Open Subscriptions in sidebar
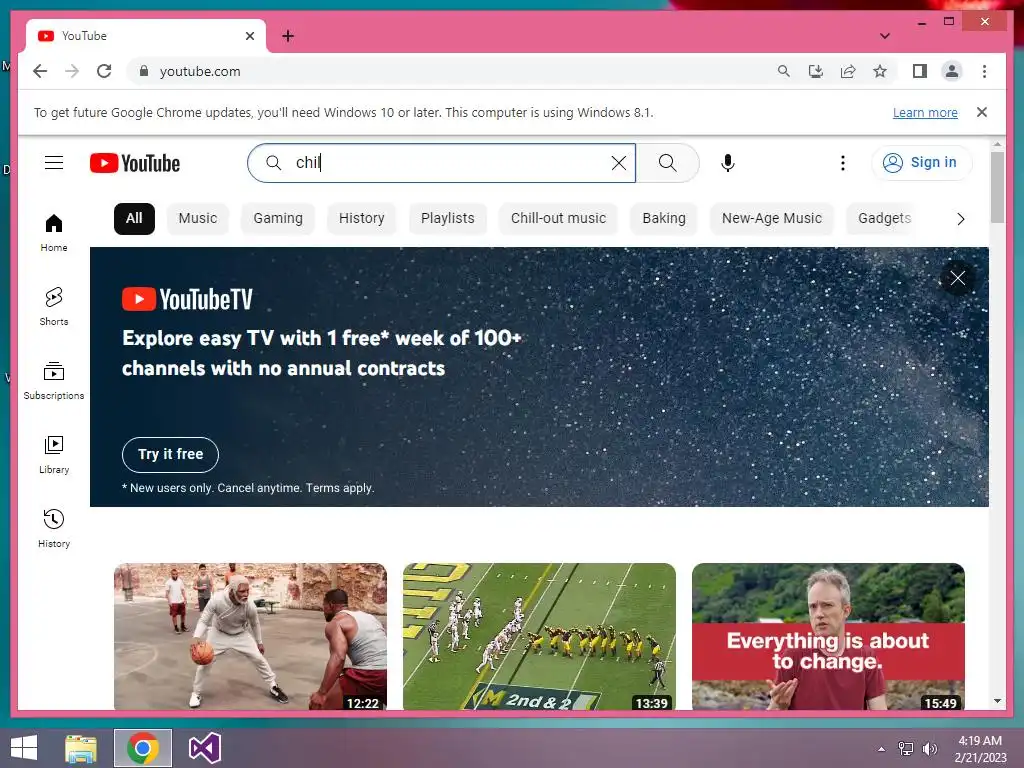1024x768 pixels. pos(54,380)
